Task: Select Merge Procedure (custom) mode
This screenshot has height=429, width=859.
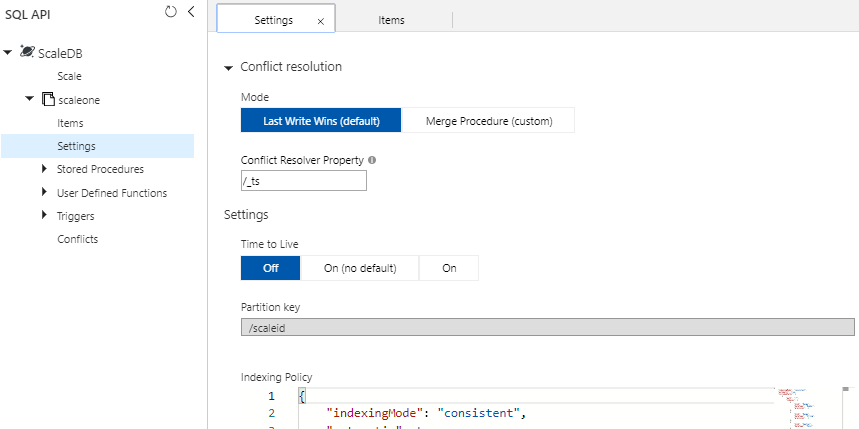Action: point(487,121)
